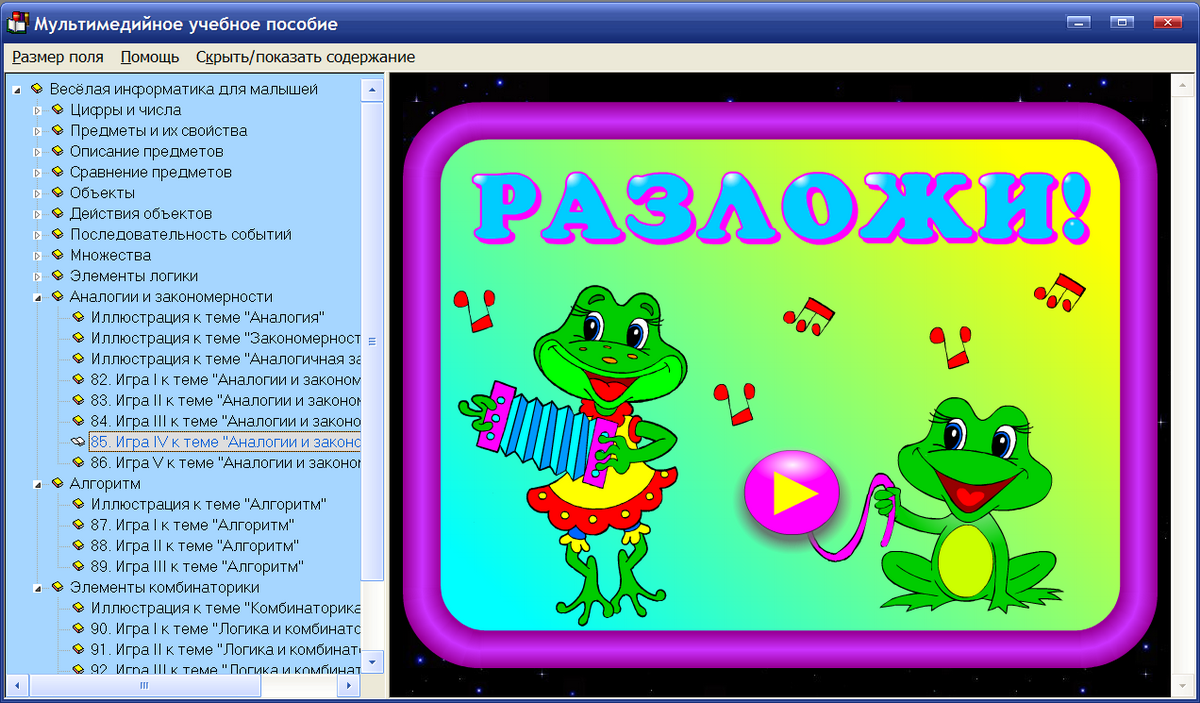Click root book icon Весёлая информатика
The image size is (1200, 703).
coord(37,89)
